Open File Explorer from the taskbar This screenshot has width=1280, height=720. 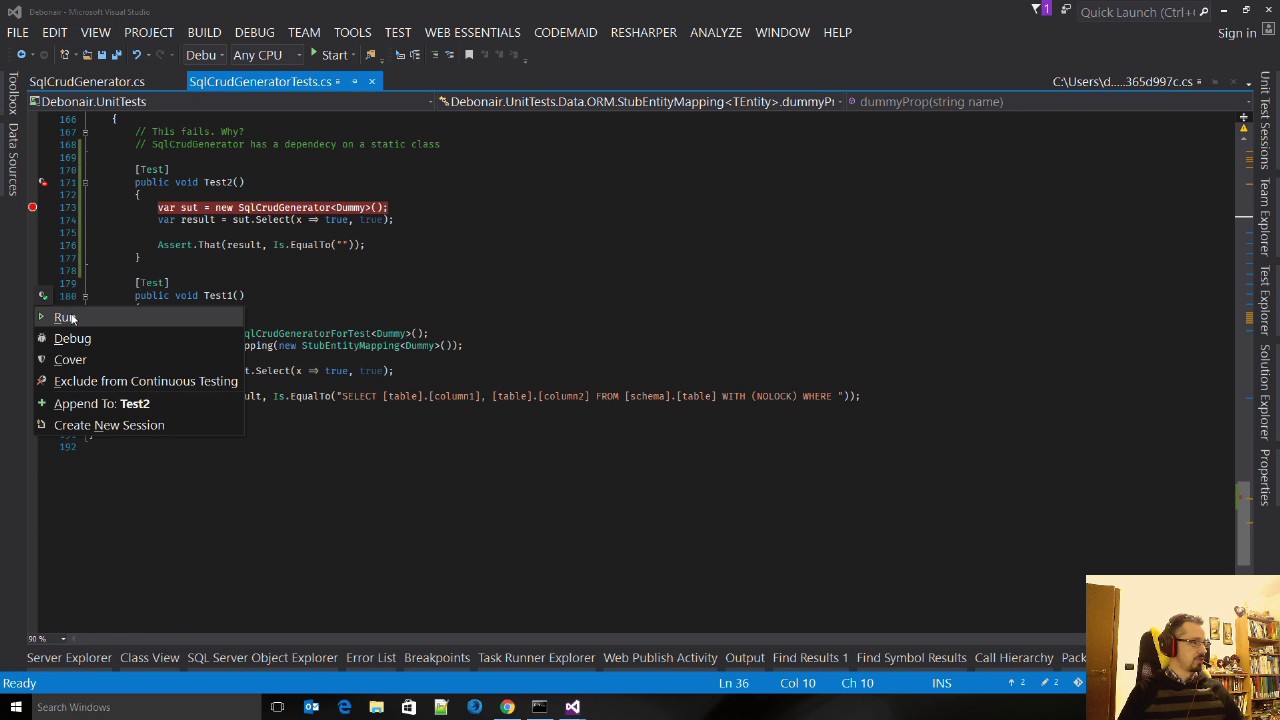(x=376, y=707)
